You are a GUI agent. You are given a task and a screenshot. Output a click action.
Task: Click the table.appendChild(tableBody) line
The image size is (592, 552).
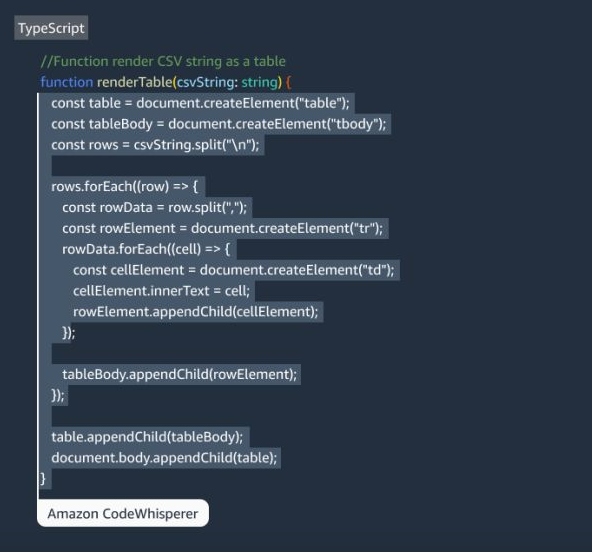[x=147, y=437]
